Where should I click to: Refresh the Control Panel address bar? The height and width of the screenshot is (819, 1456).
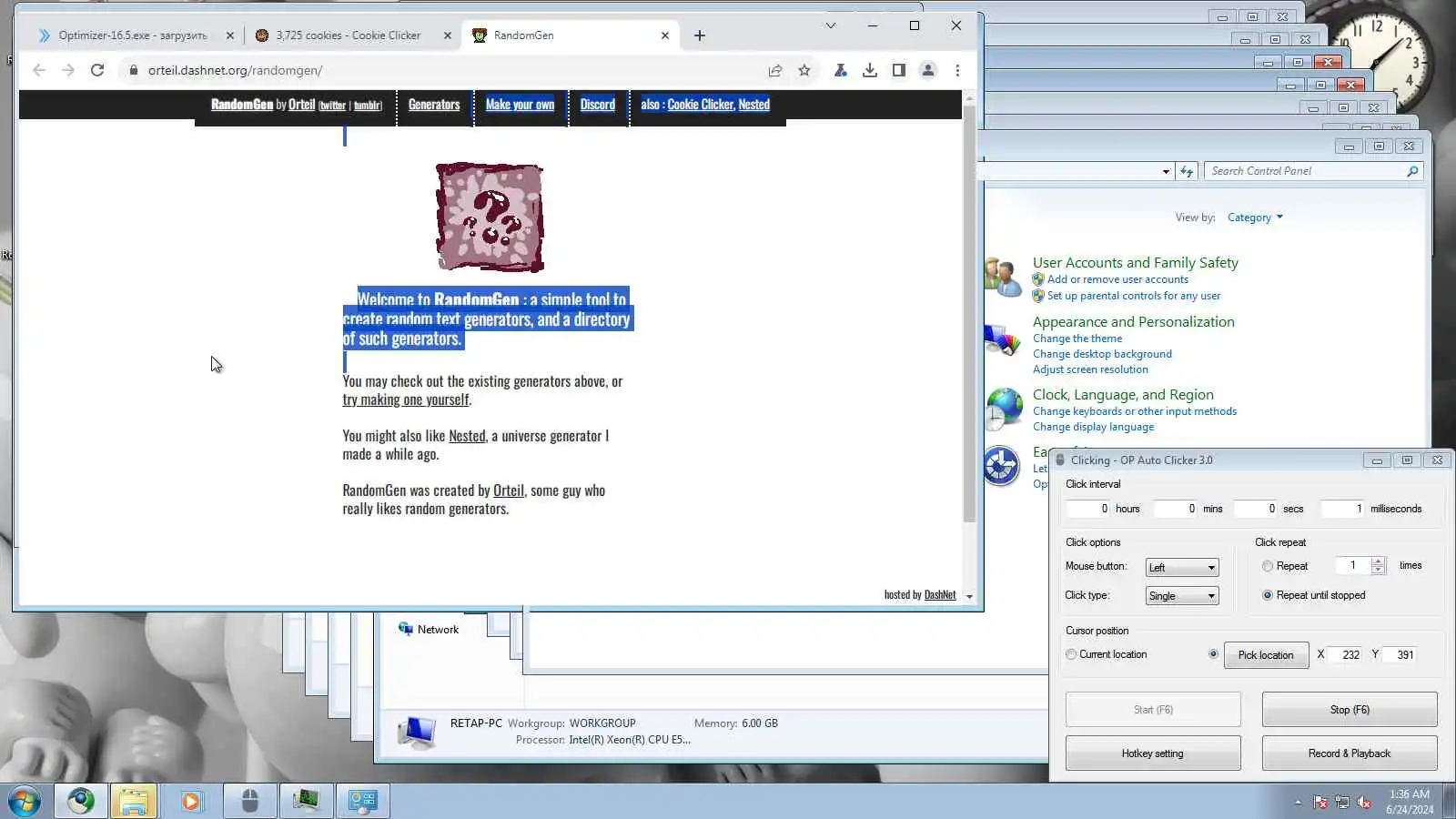(x=1187, y=171)
